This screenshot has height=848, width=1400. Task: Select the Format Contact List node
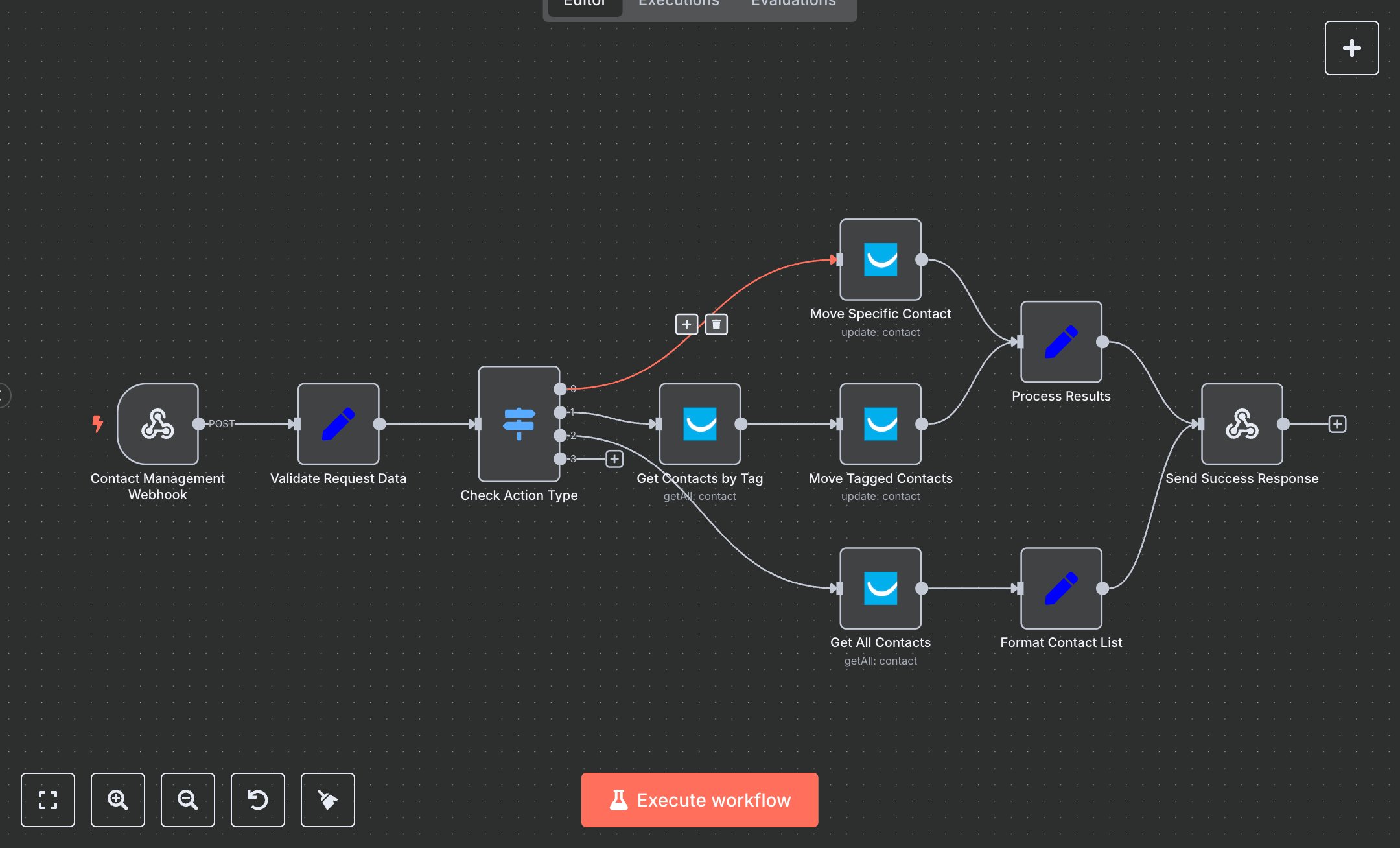[x=1060, y=588]
